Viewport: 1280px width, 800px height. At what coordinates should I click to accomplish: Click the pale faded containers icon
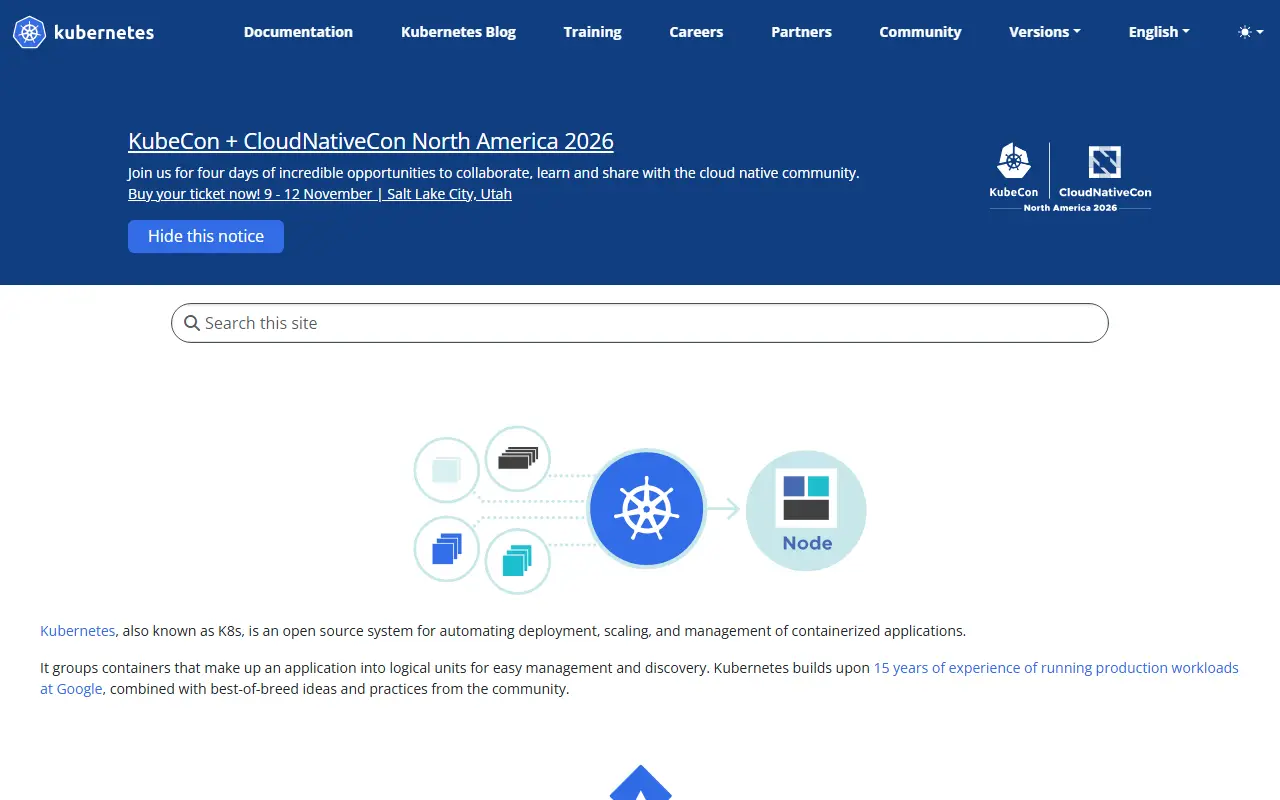pos(447,470)
